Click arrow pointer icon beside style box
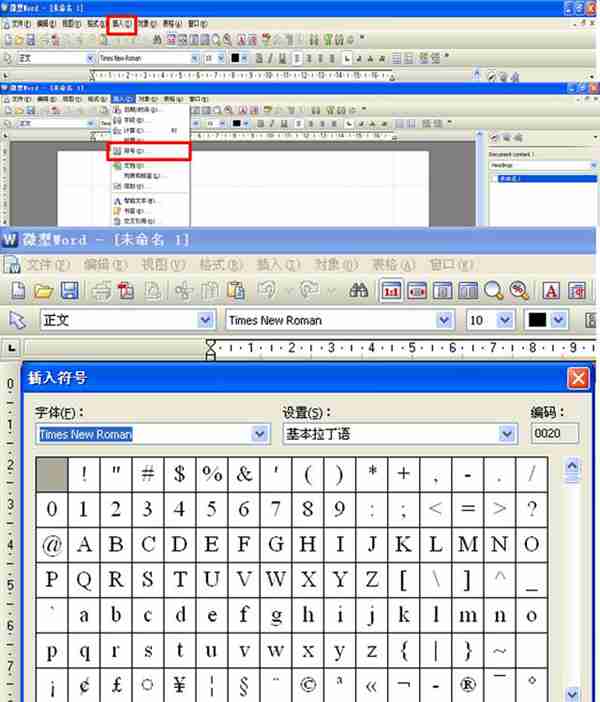600x702 pixels. click(17, 321)
